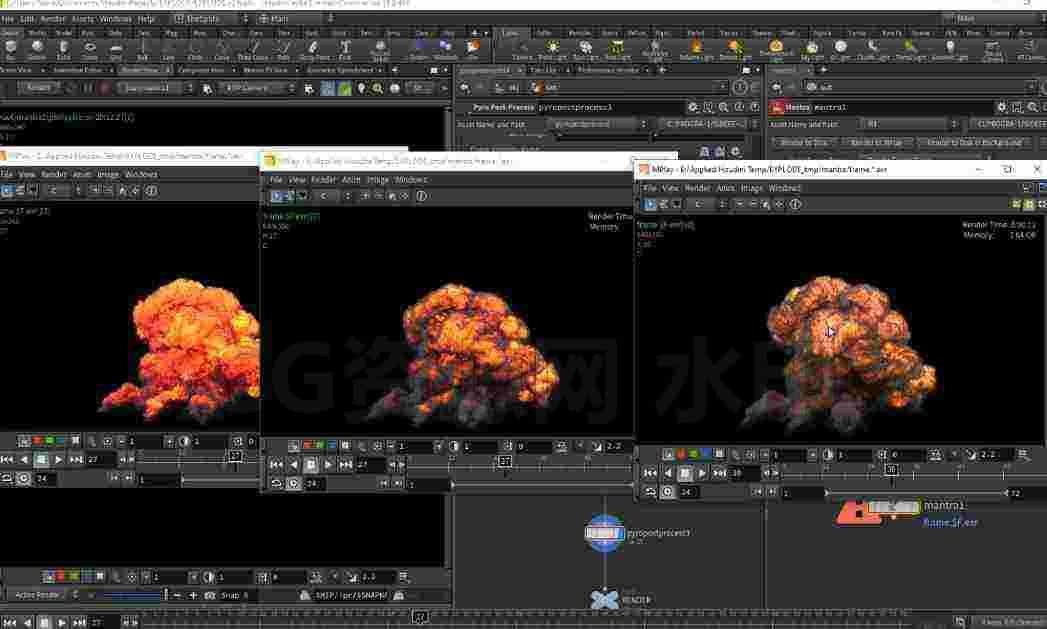
Task: Select the Box shelf tool
Action: (11, 49)
